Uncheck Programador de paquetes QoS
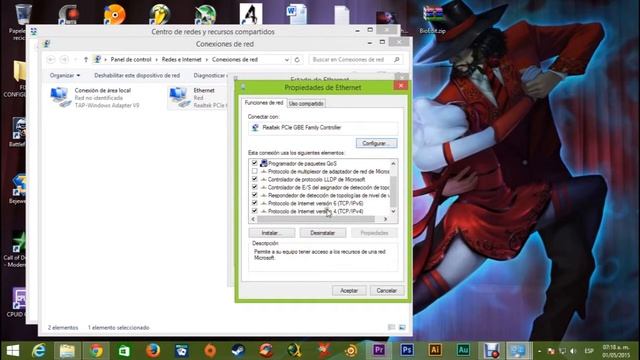This screenshot has width=640, height=360. [x=255, y=163]
